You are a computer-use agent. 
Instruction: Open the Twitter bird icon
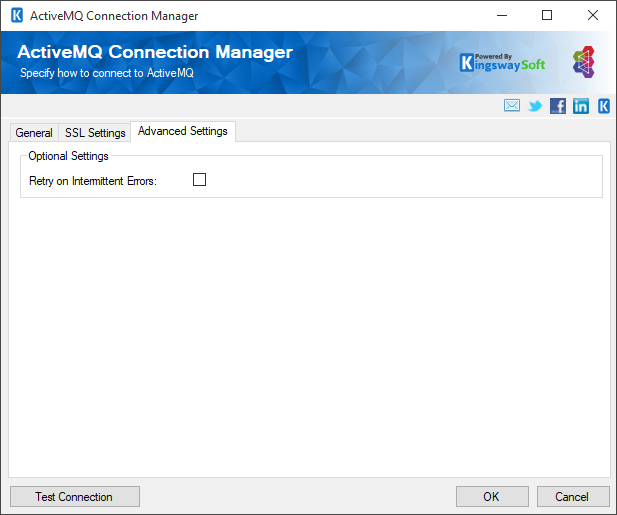[x=535, y=106]
